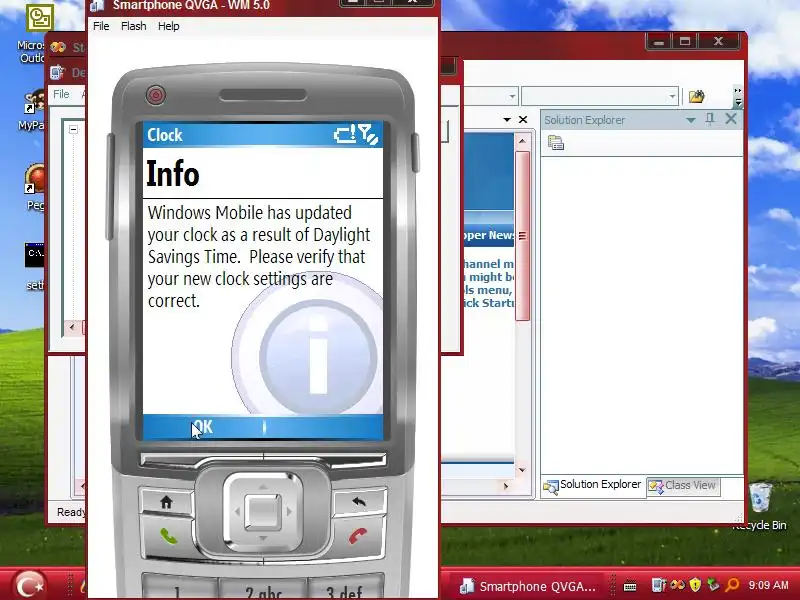This screenshot has width=800, height=600.
Task: Click the phone's right soft key
Action: click(325, 460)
